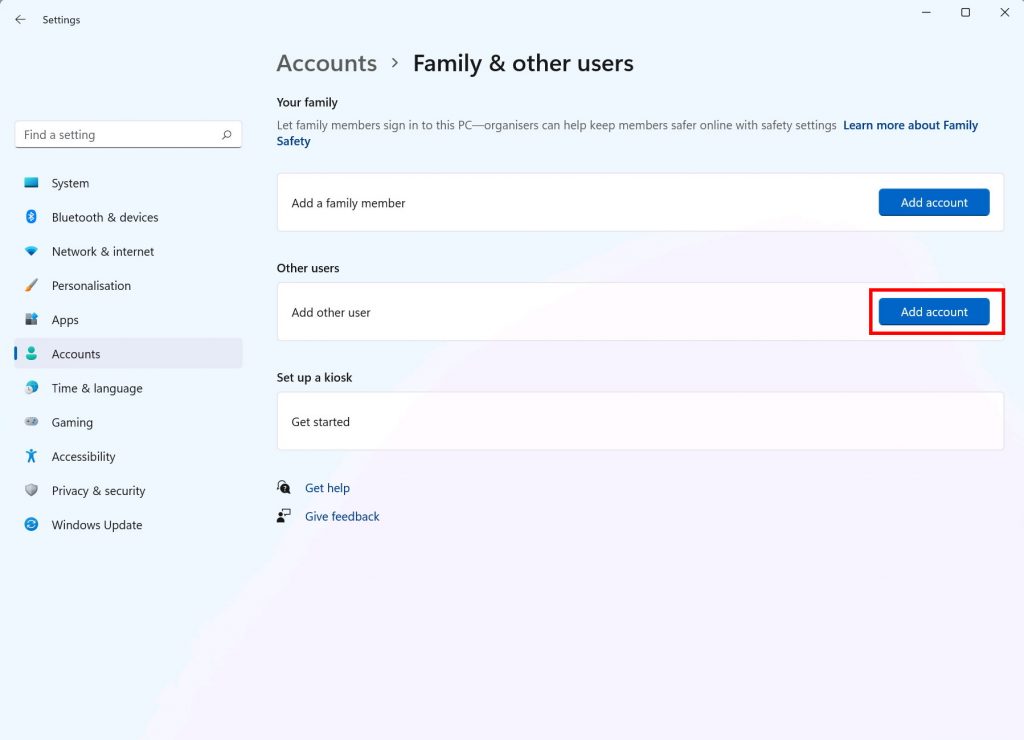Click the Get help question mark icon
This screenshot has height=740, width=1024.
pyautogui.click(x=283, y=488)
